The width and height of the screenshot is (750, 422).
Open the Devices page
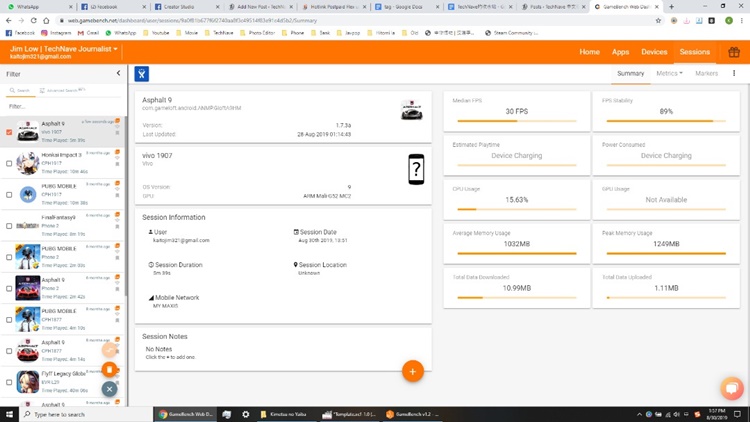[x=654, y=52]
